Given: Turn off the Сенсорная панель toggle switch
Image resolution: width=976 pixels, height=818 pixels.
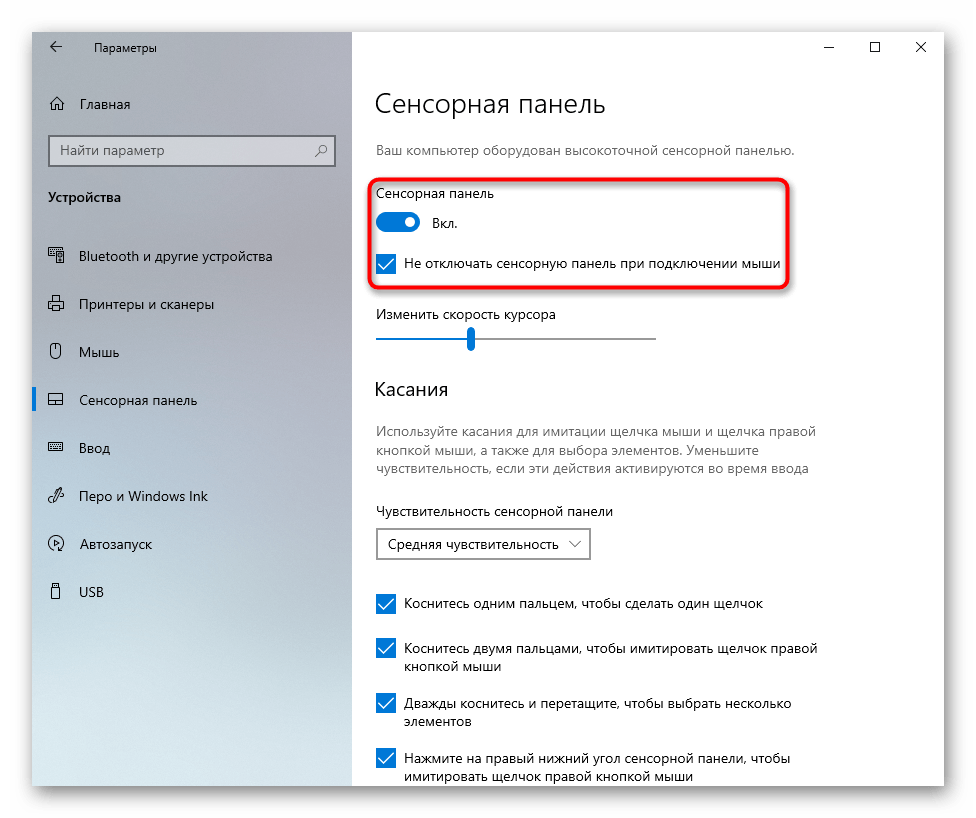Looking at the screenshot, I should point(398,222).
